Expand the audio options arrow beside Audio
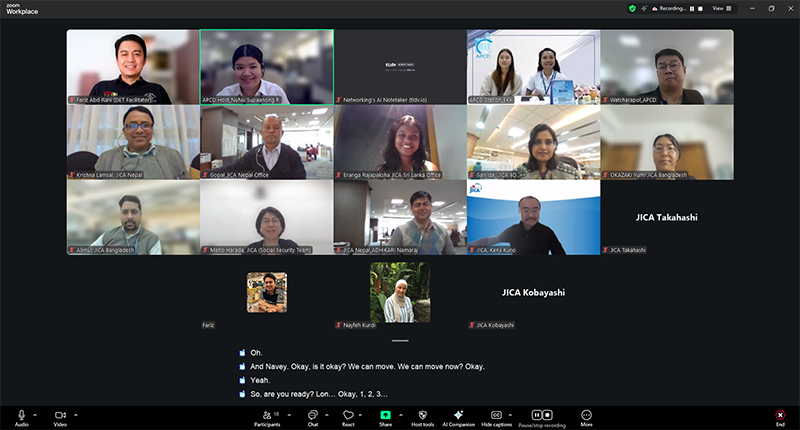 pos(36,413)
